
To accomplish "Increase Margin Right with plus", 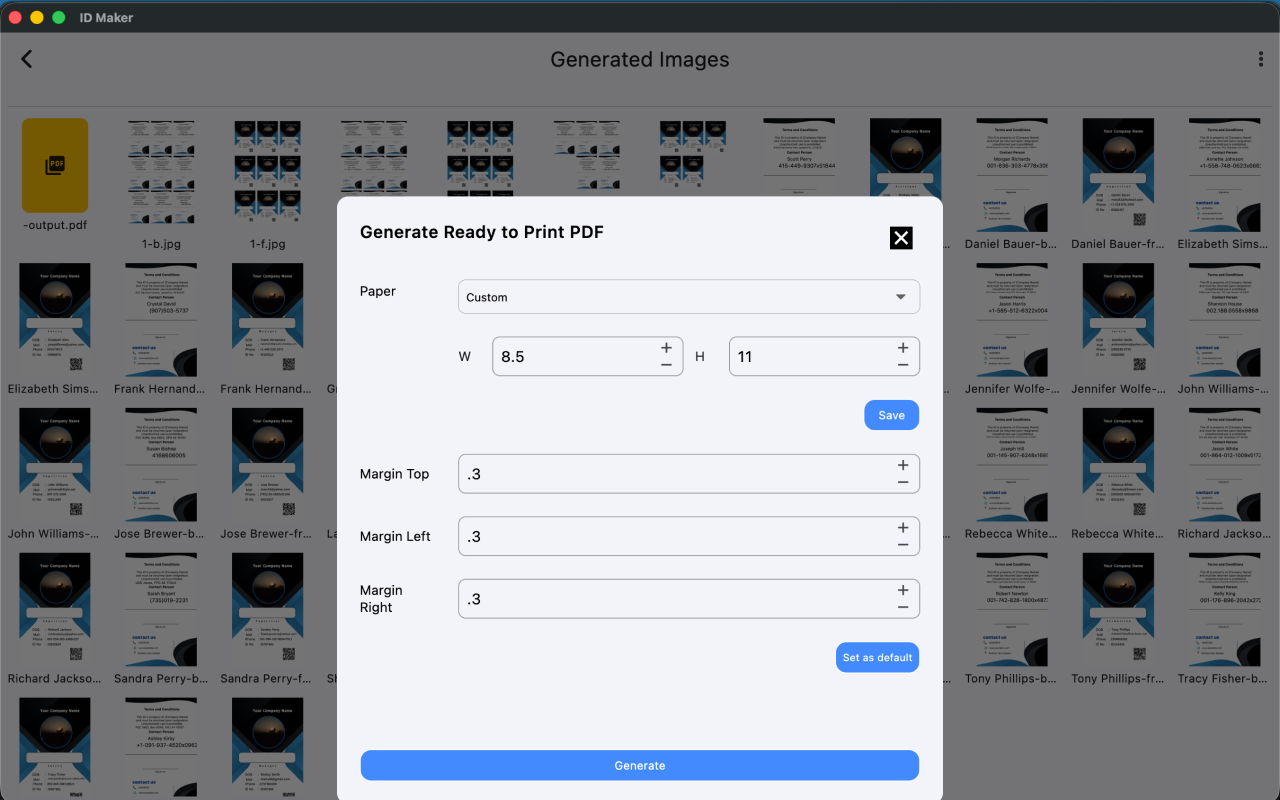I will 903,590.
